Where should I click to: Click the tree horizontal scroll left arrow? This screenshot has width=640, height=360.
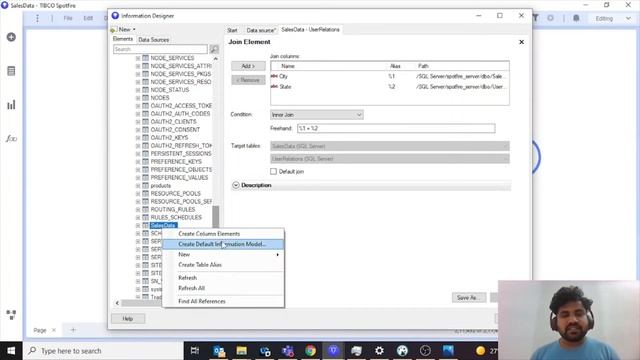click(x=117, y=303)
